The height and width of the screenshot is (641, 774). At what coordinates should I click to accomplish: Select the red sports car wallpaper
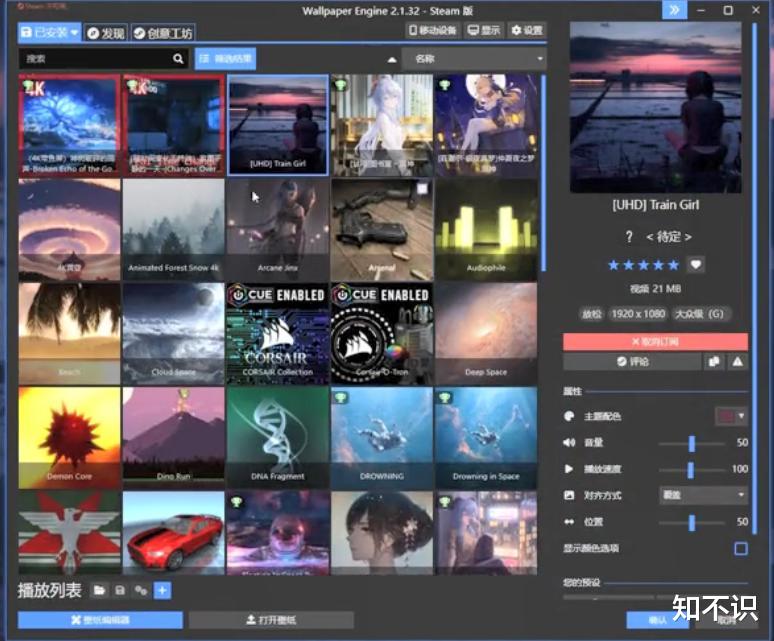pyautogui.click(x=173, y=533)
